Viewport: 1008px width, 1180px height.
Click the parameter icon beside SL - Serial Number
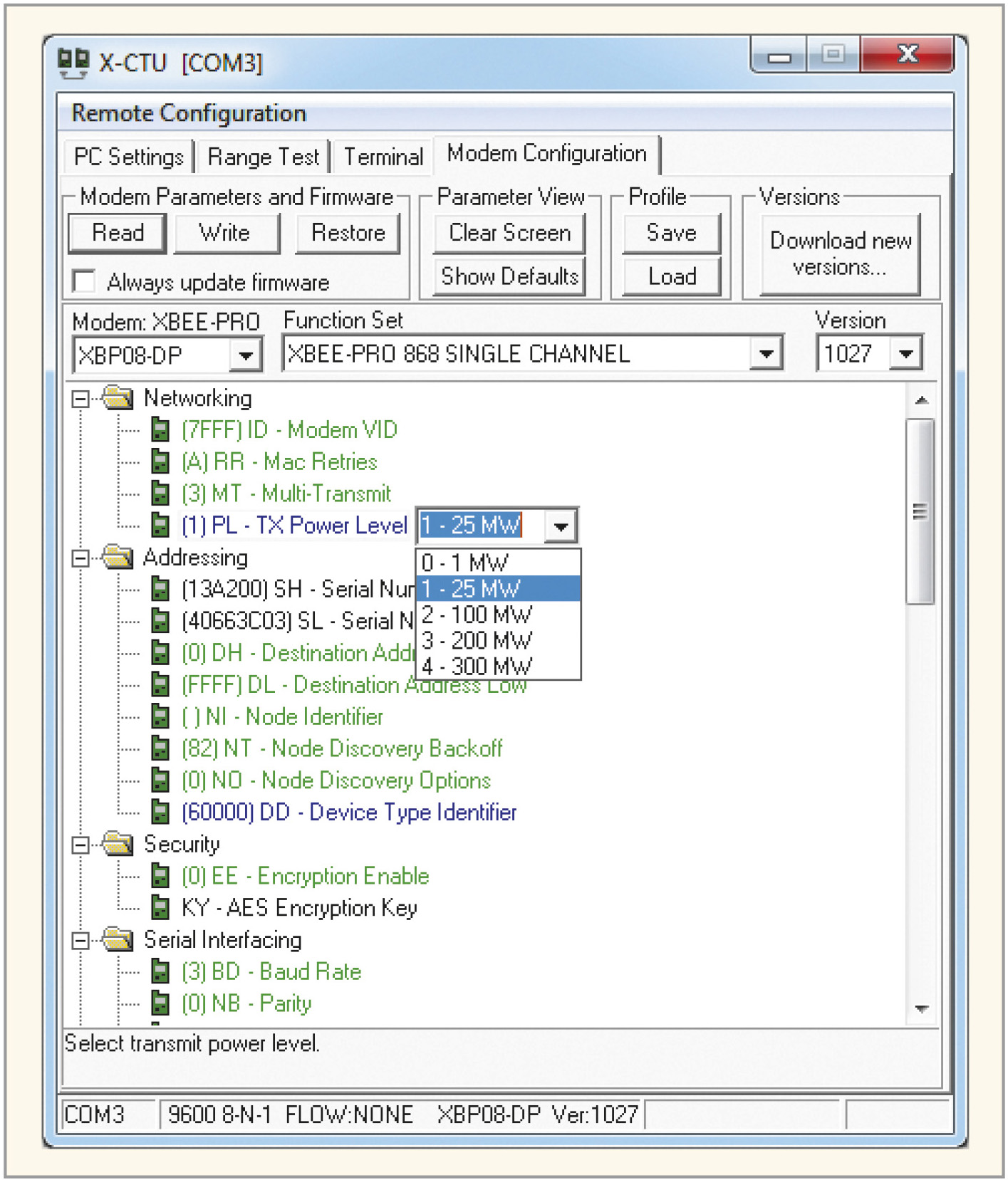click(161, 621)
